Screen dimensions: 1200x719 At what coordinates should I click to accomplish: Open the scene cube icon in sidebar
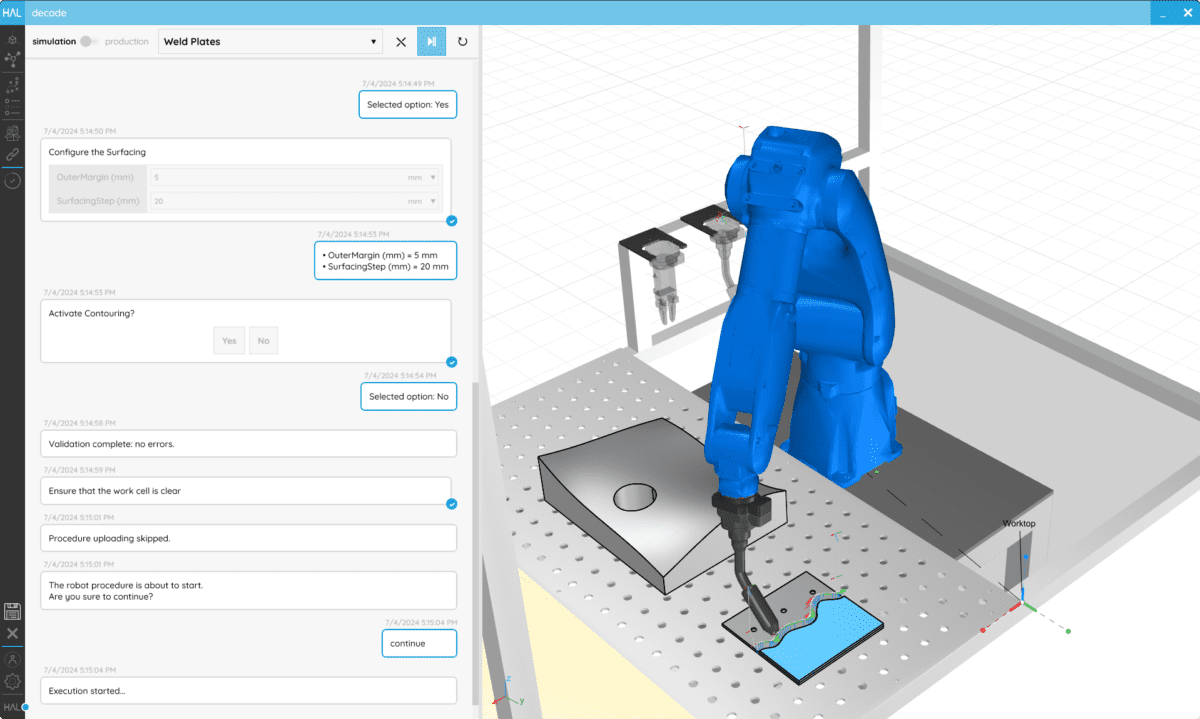click(x=12, y=39)
